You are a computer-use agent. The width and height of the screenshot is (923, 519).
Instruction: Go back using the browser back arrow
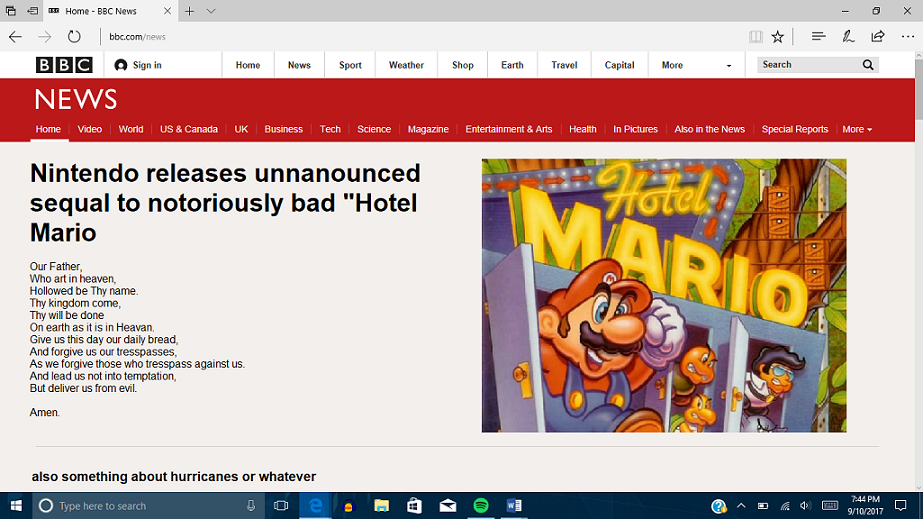tap(15, 37)
